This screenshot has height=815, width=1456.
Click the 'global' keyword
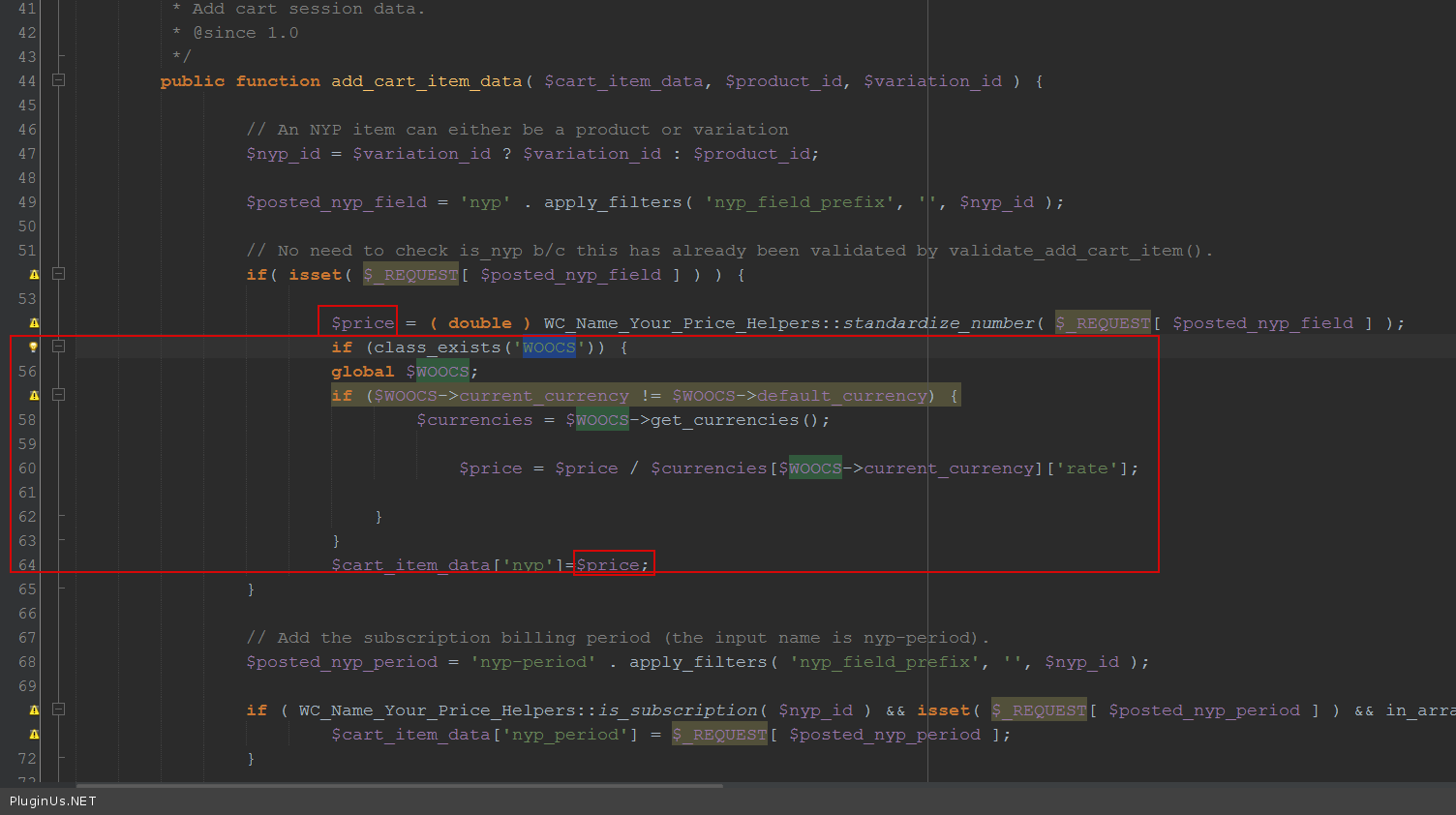pos(363,372)
